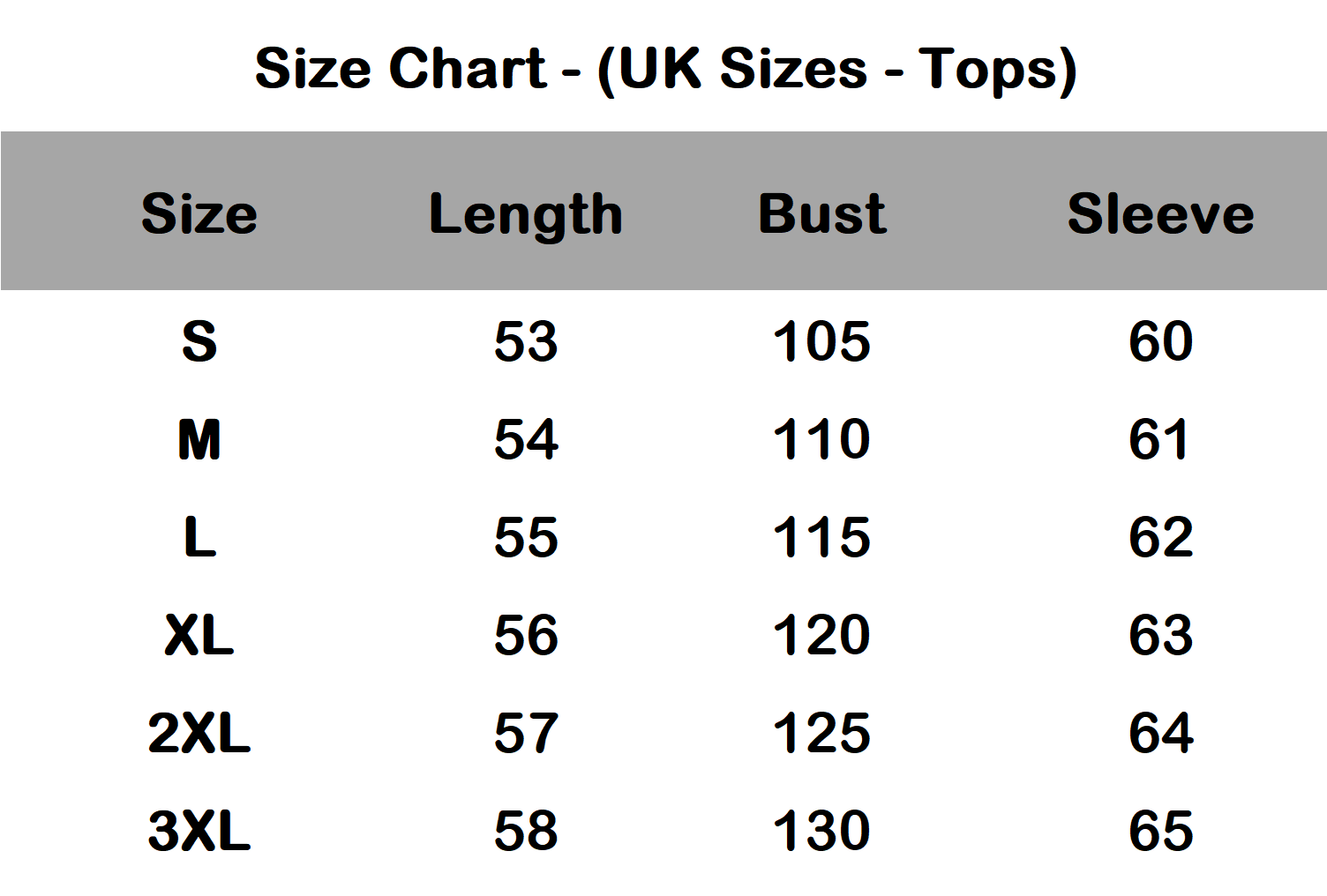Click the Sleeve column header
This screenshot has width=1327, height=896.
1160,214
